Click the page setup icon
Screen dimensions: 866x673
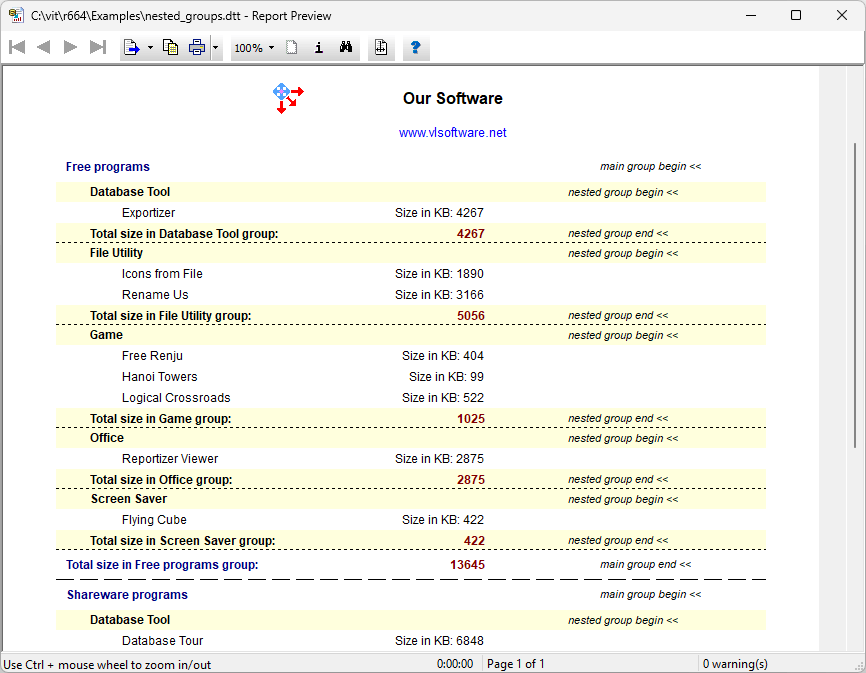point(381,48)
